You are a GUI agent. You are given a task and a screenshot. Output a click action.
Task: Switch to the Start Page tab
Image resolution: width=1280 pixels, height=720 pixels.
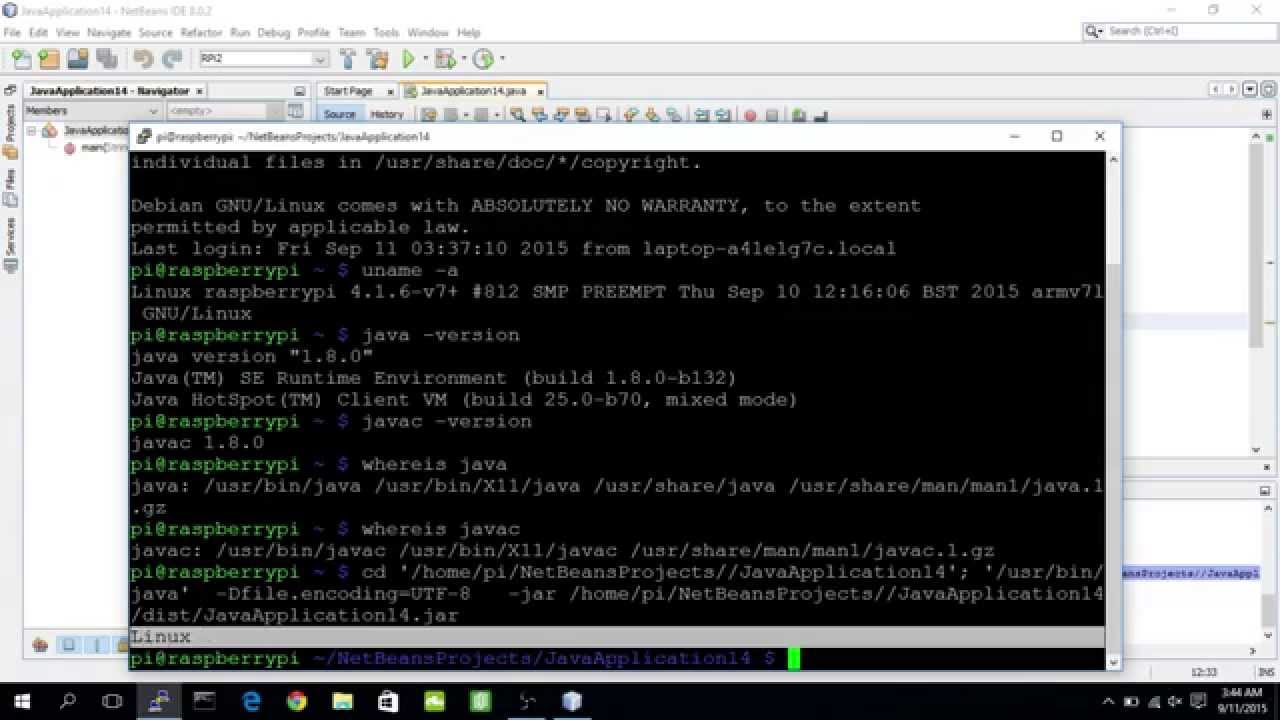pyautogui.click(x=348, y=91)
